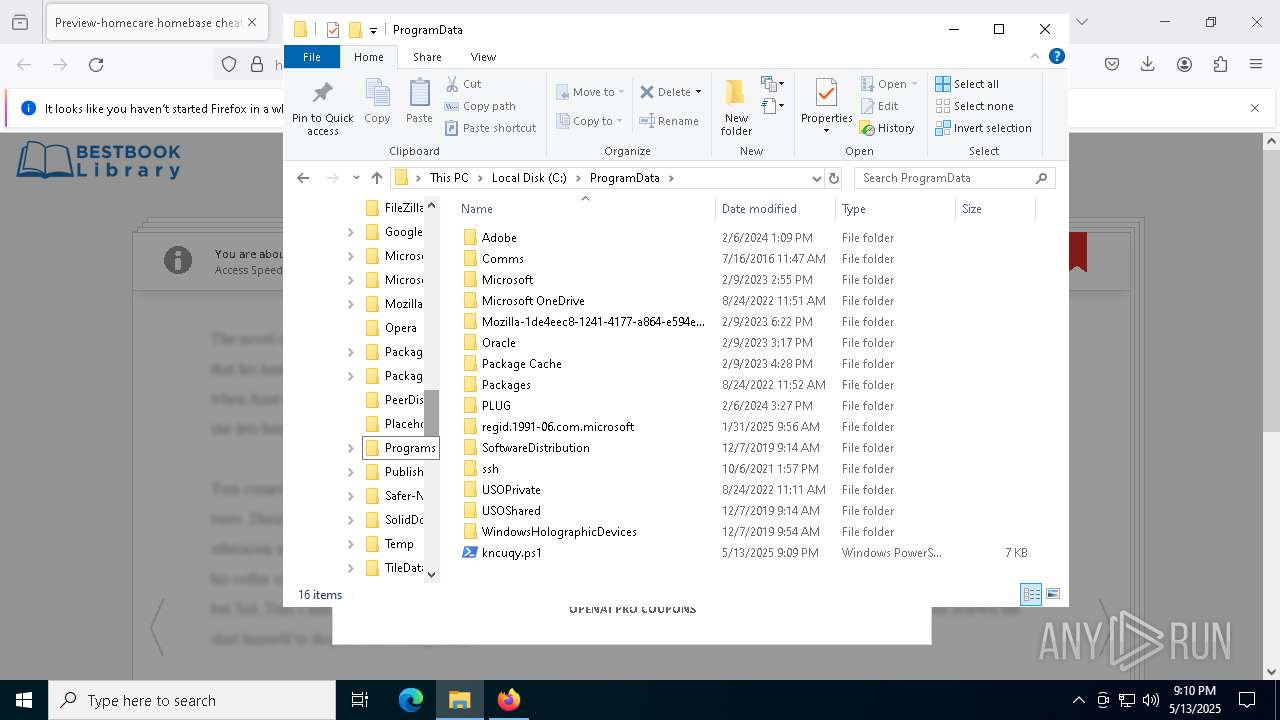The width and height of the screenshot is (1280, 720).
Task: Select the Package Cache folder
Action: click(x=521, y=364)
